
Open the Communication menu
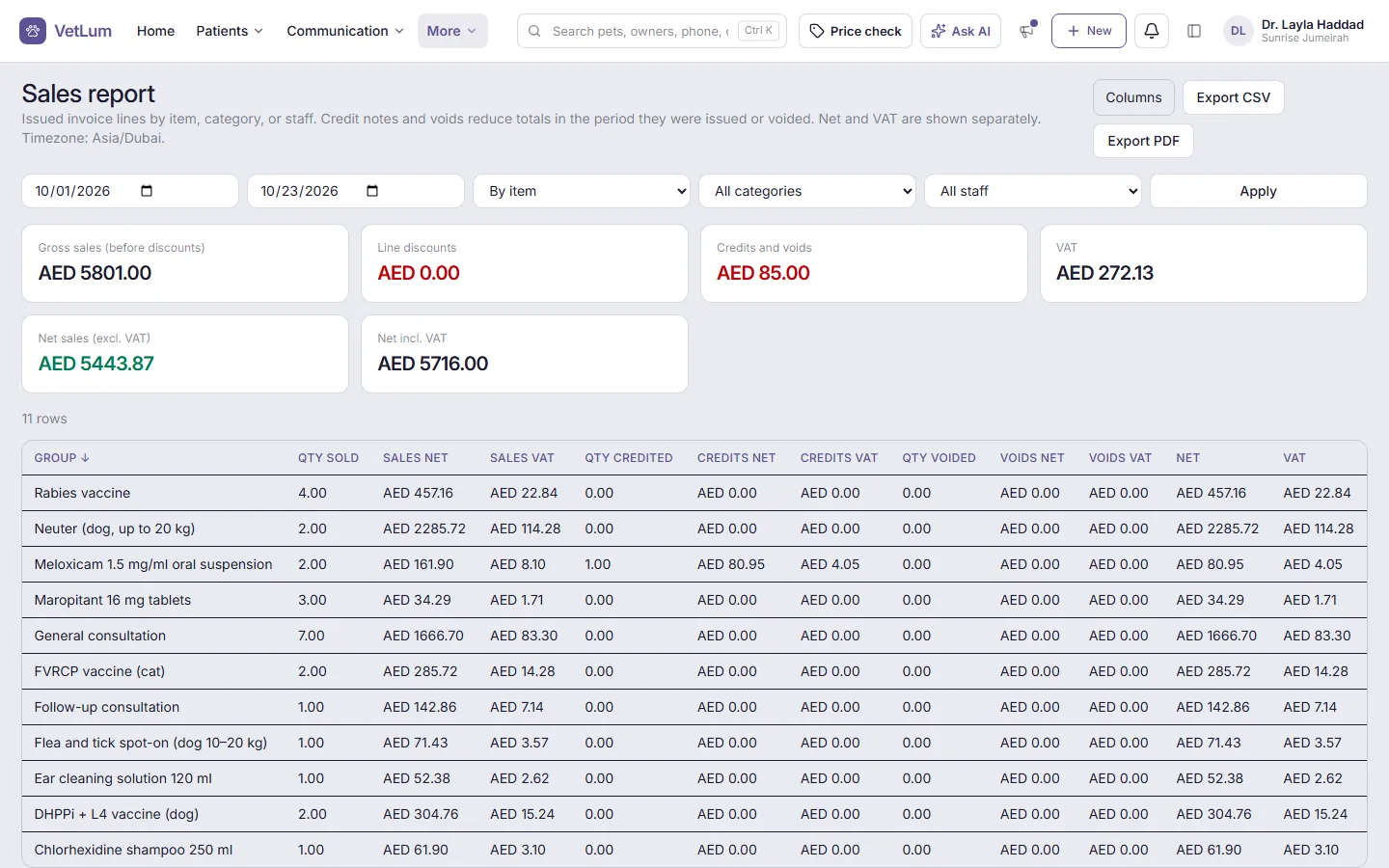point(345,31)
